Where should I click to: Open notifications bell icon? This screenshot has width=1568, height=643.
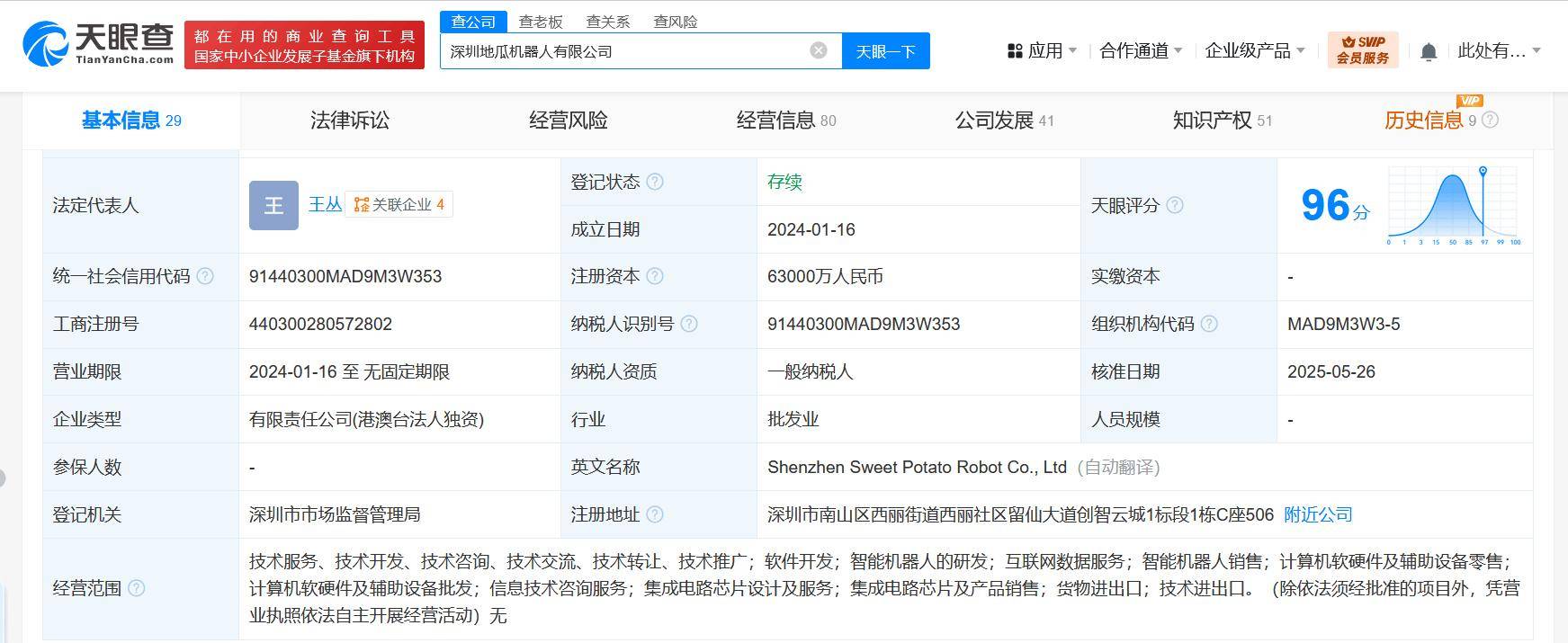coord(1429,51)
